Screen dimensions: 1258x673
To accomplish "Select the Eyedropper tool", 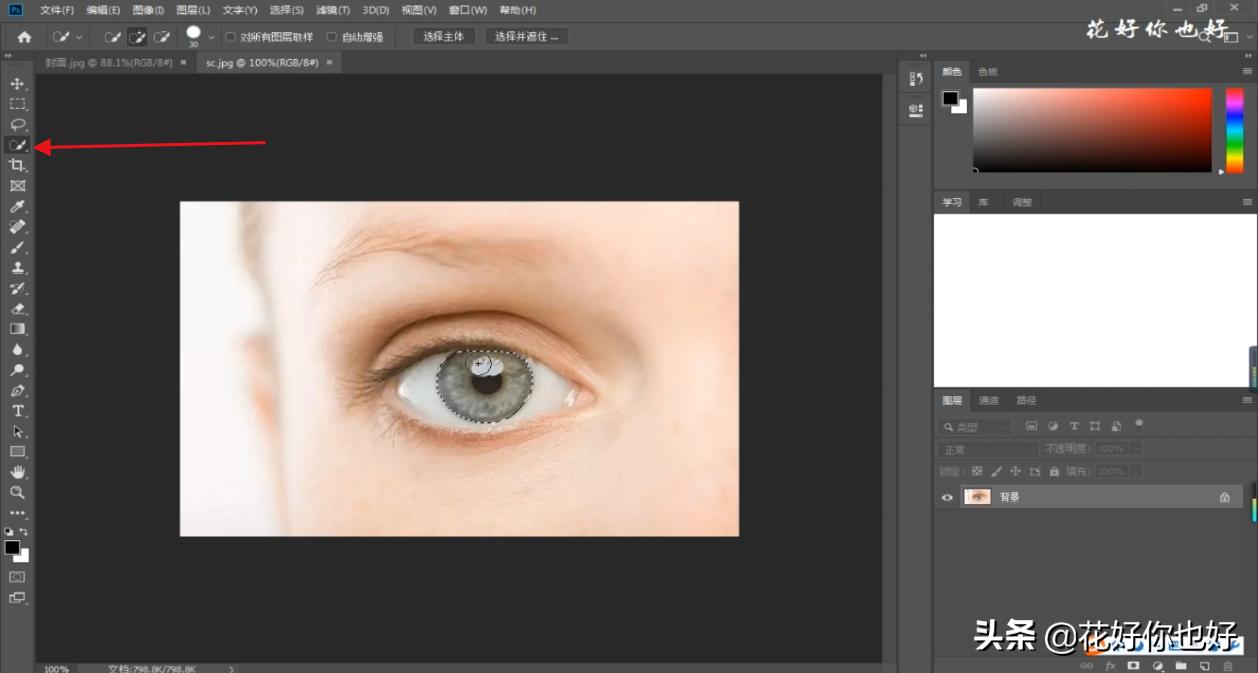I will click(x=17, y=207).
